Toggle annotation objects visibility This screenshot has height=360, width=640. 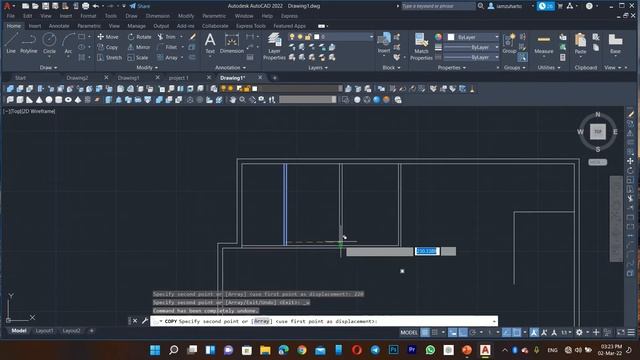pos(534,332)
